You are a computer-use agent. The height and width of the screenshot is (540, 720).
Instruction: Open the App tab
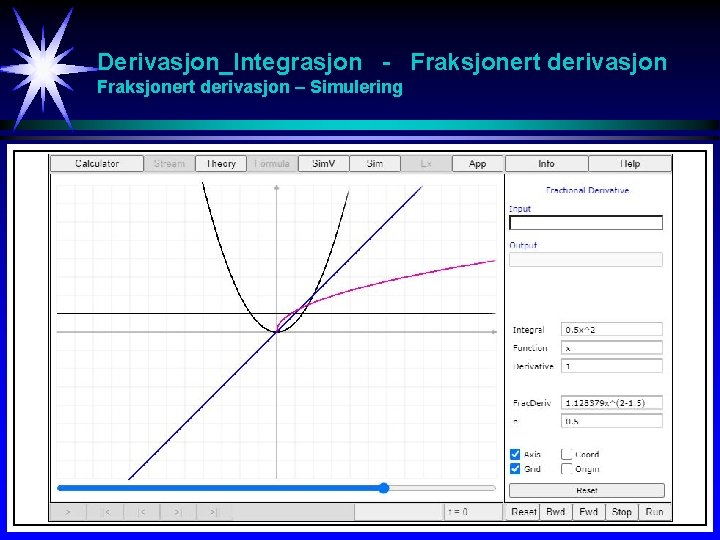(x=478, y=164)
